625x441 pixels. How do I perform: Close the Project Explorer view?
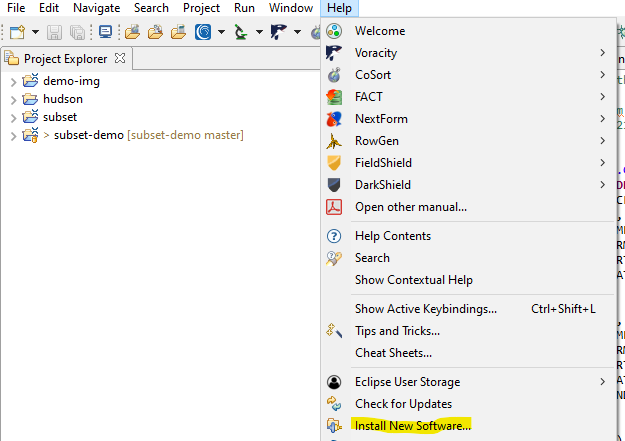click(120, 58)
